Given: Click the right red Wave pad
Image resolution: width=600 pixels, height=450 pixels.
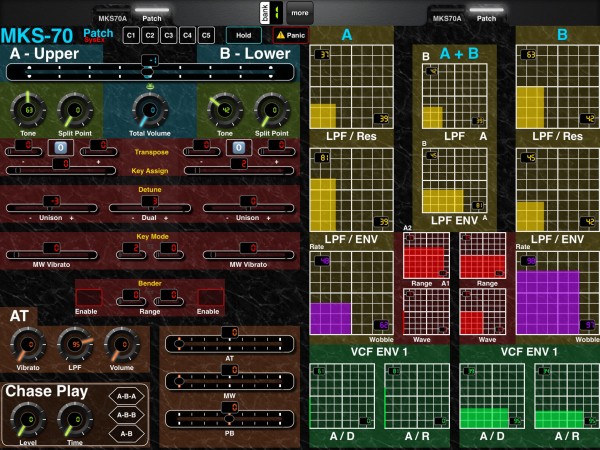Looking at the screenshot, I should point(483,311).
